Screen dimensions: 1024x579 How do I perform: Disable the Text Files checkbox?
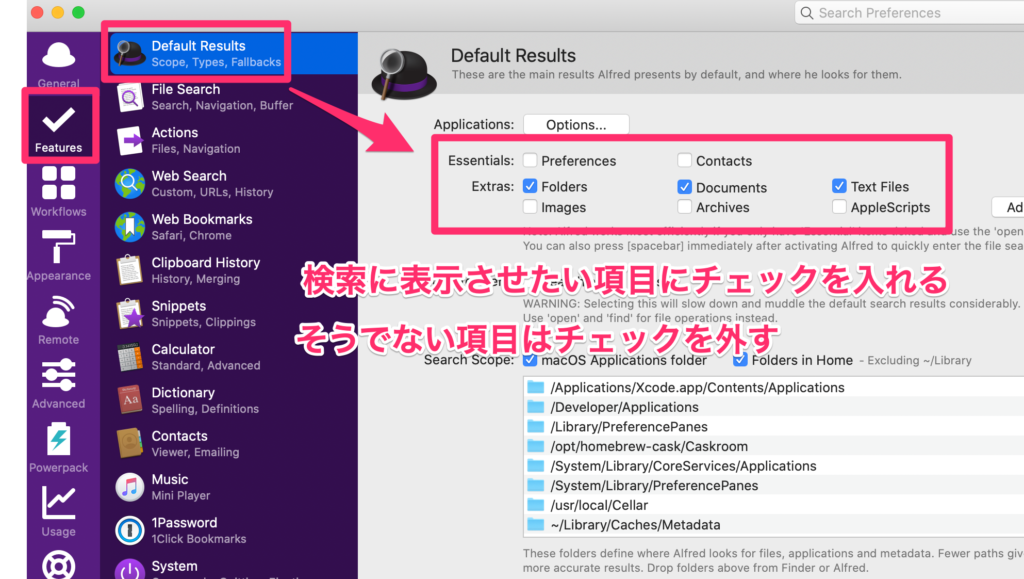tap(839, 187)
